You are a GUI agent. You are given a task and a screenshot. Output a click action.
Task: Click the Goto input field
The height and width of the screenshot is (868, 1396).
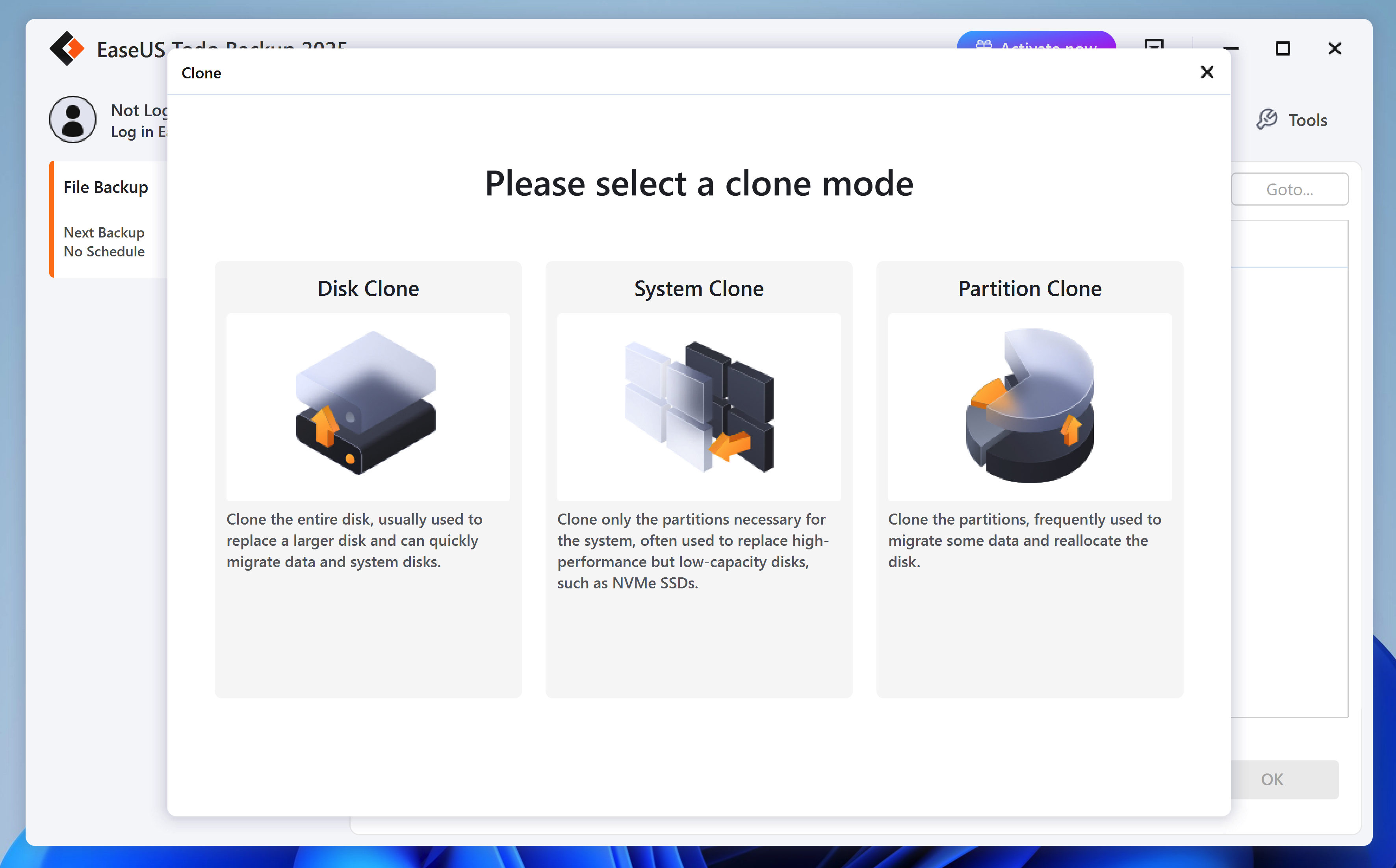1289,189
